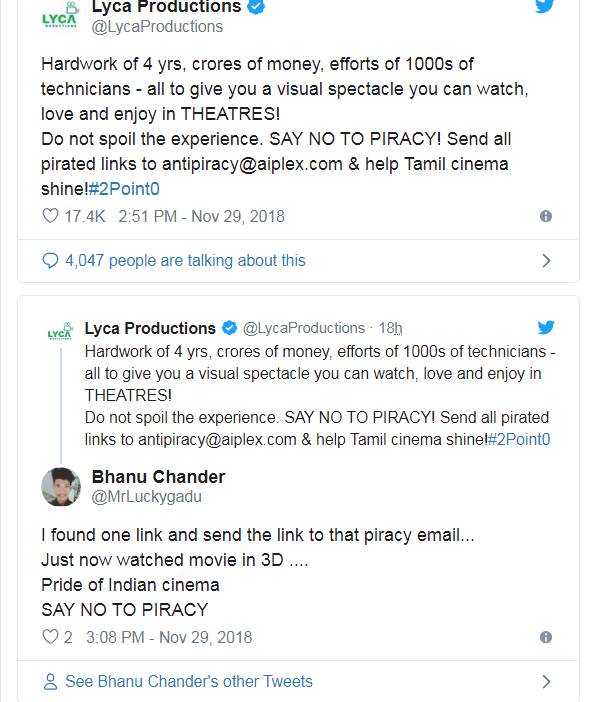607x702 pixels.
Task: Click the @MrLuckygadu handle
Action: (x=146, y=497)
